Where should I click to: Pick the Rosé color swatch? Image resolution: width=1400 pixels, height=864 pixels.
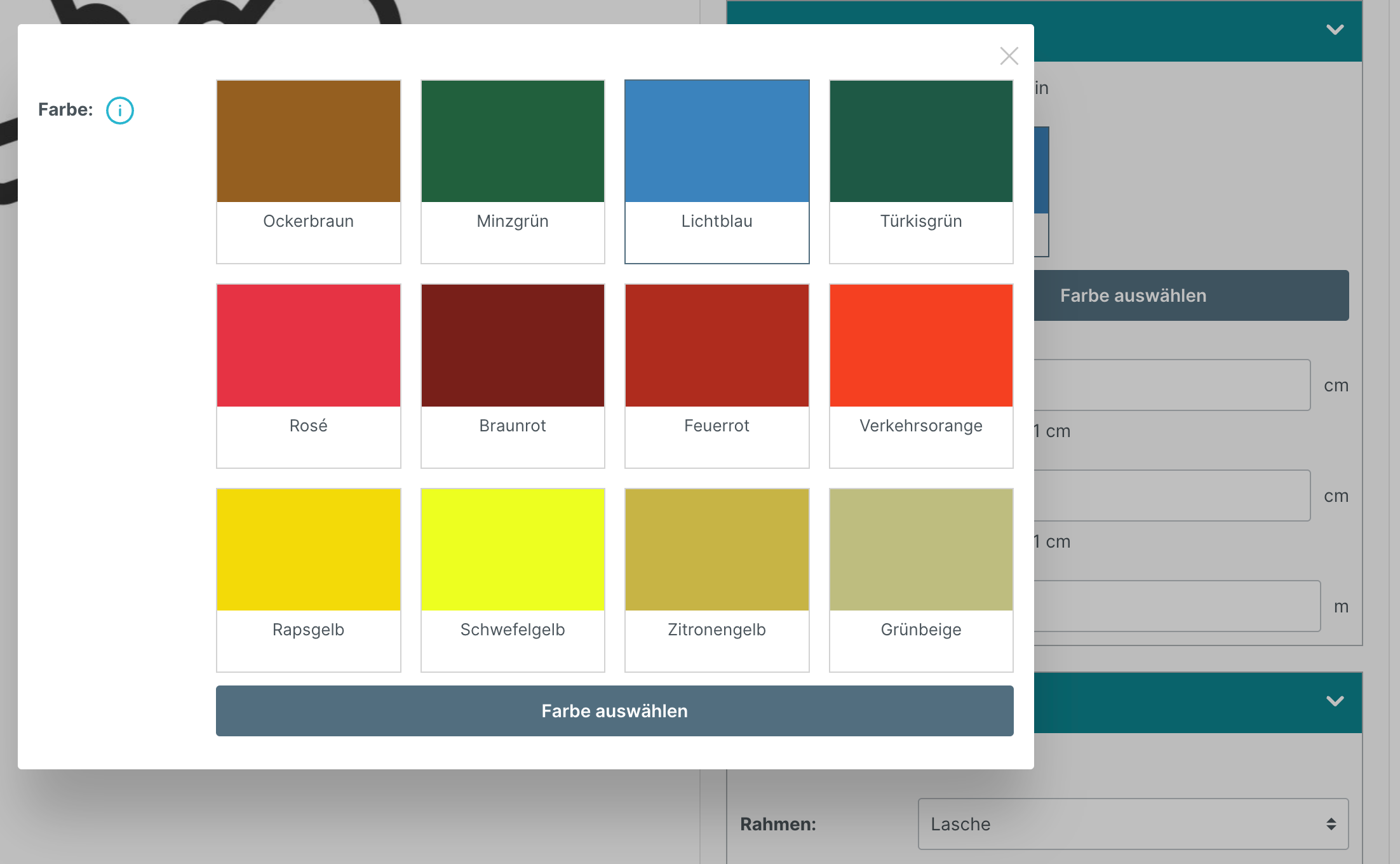click(x=308, y=375)
